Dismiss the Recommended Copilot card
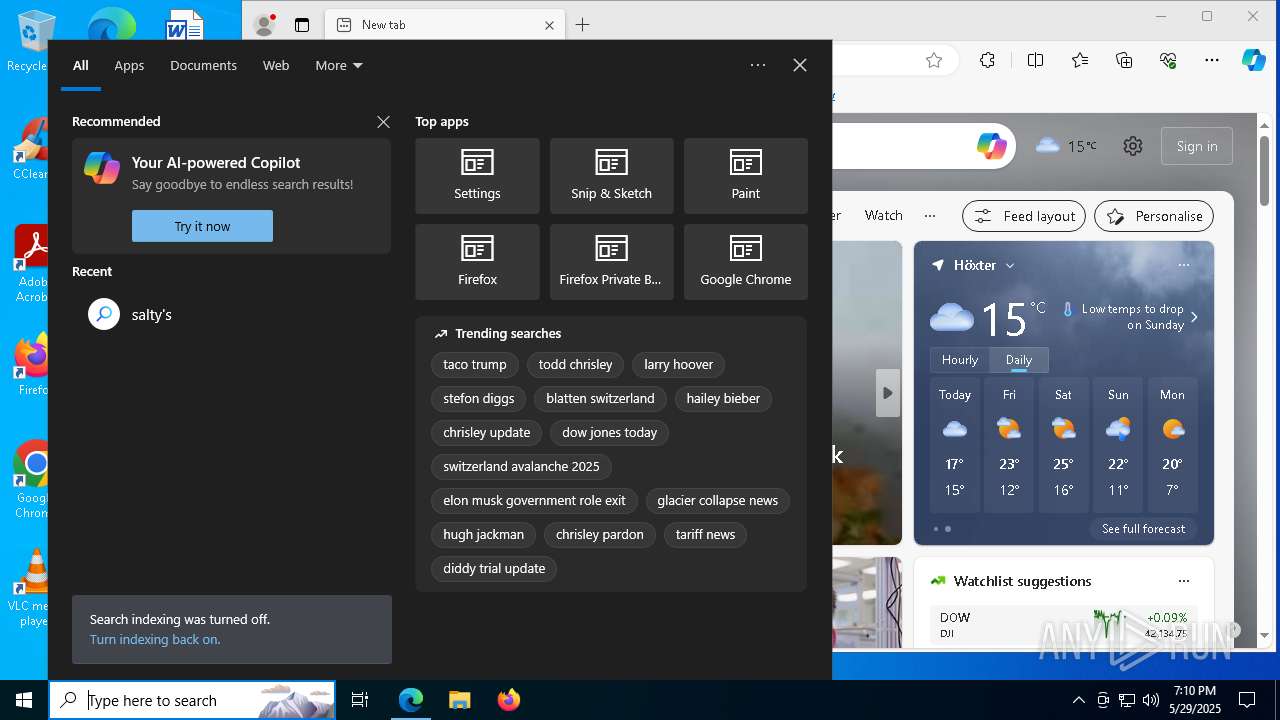Viewport: 1280px width, 720px height. click(x=383, y=121)
